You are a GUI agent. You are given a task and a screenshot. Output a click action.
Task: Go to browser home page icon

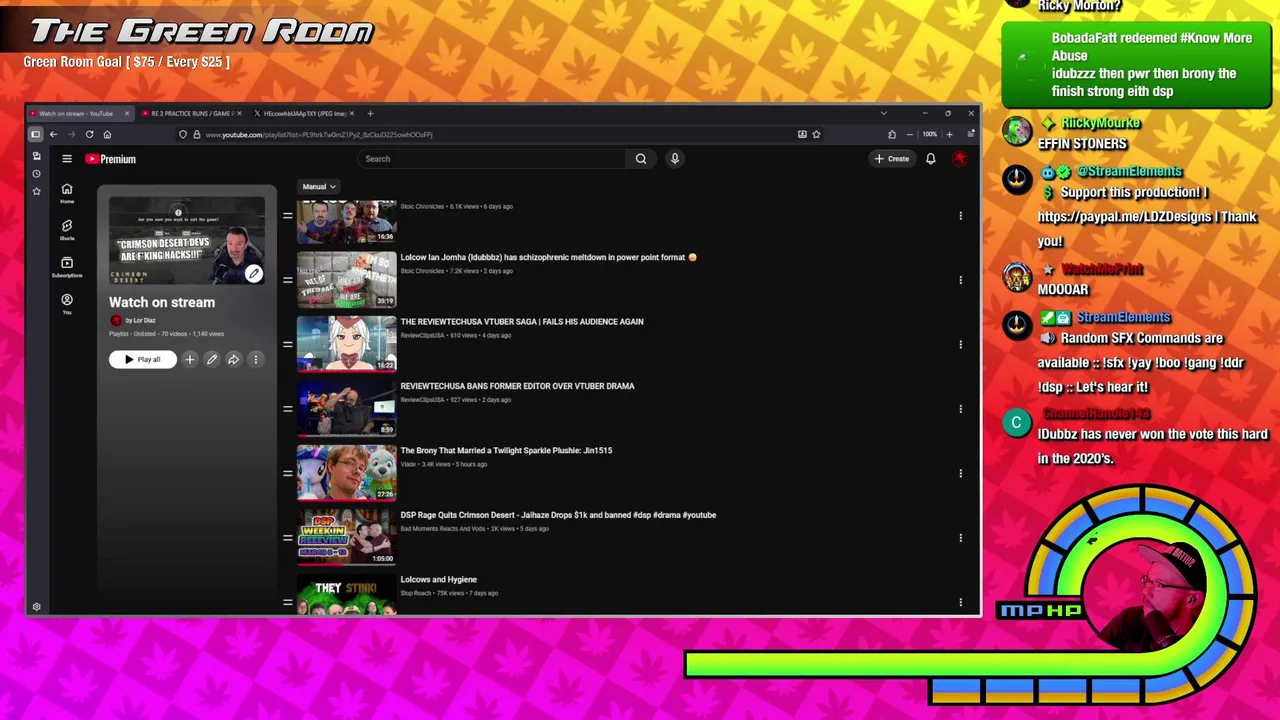click(x=107, y=134)
